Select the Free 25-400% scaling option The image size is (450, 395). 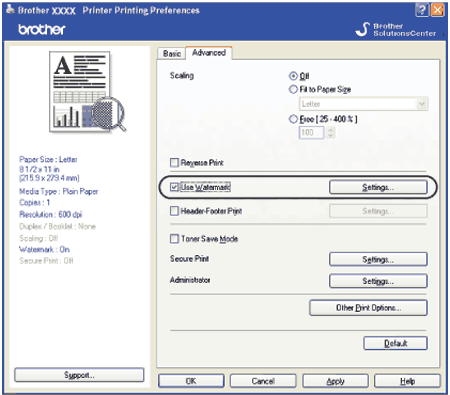click(293, 119)
